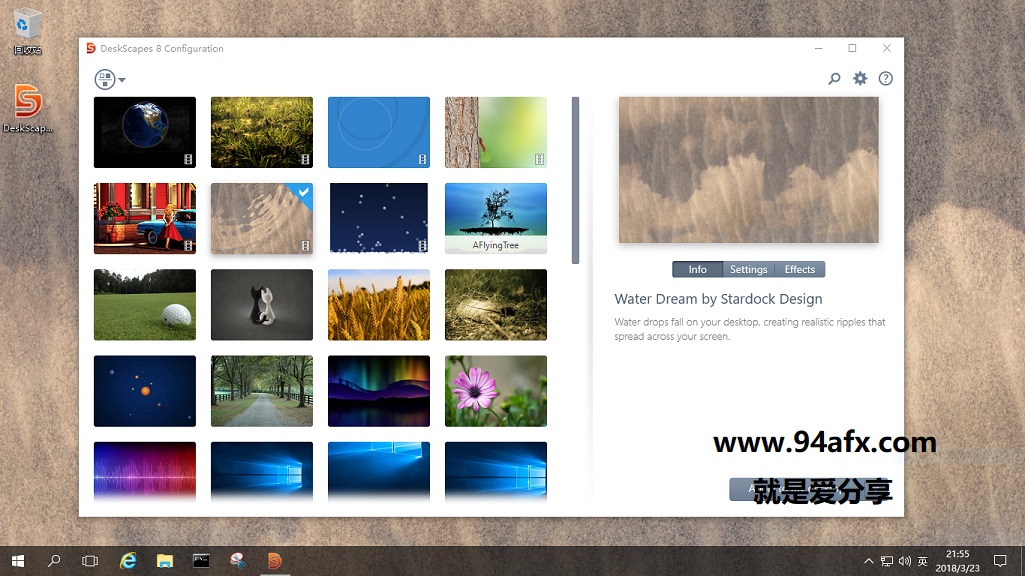The image size is (1025, 576).
Task: Switch to the Info tab
Action: pos(697,269)
